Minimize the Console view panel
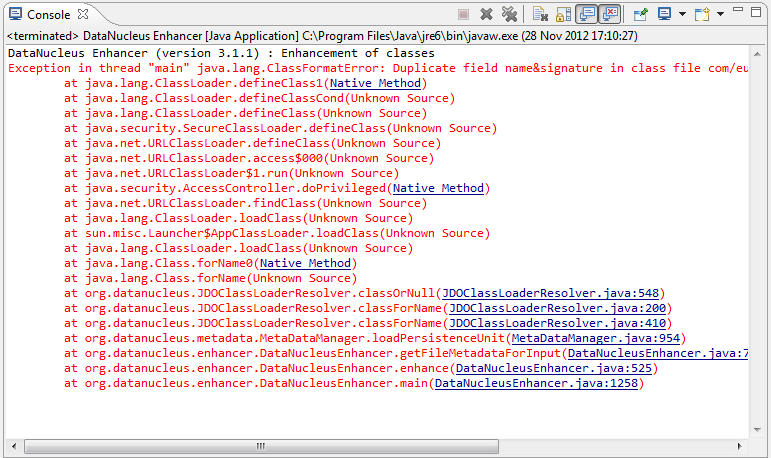 click(x=737, y=13)
